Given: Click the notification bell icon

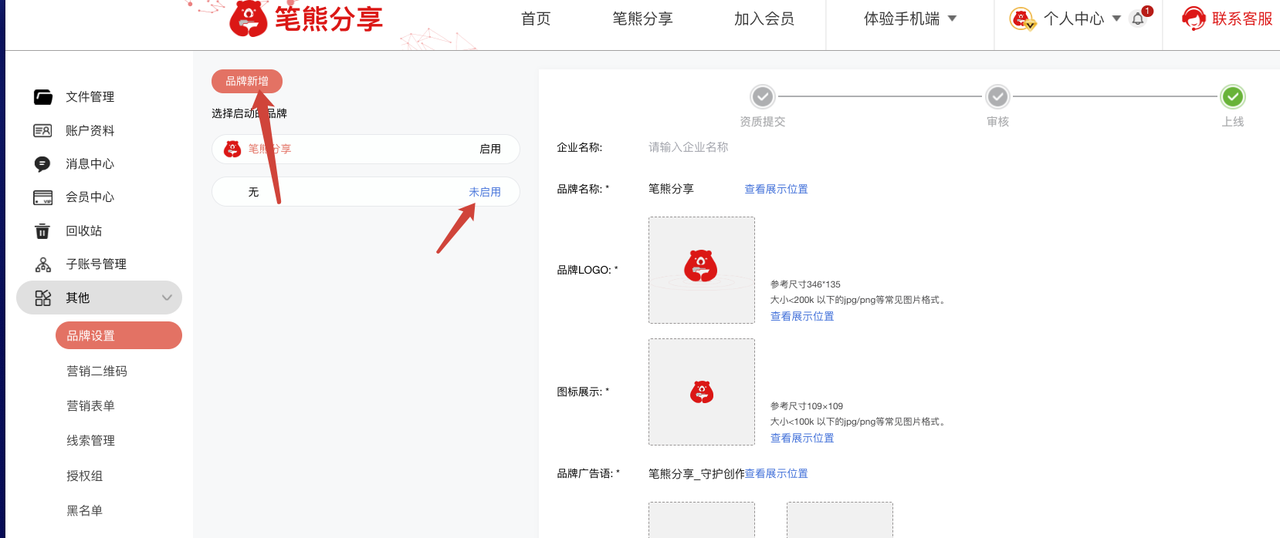Looking at the screenshot, I should coord(1138,18).
